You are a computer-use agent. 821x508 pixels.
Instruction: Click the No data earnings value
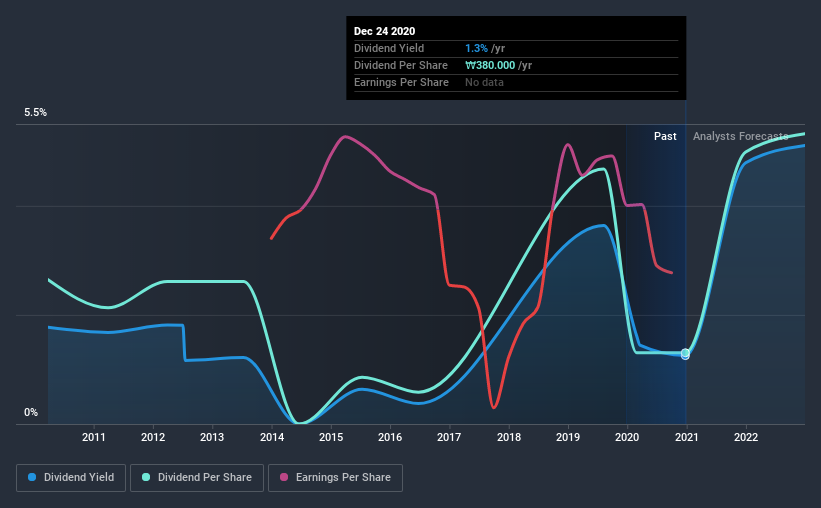(484, 82)
